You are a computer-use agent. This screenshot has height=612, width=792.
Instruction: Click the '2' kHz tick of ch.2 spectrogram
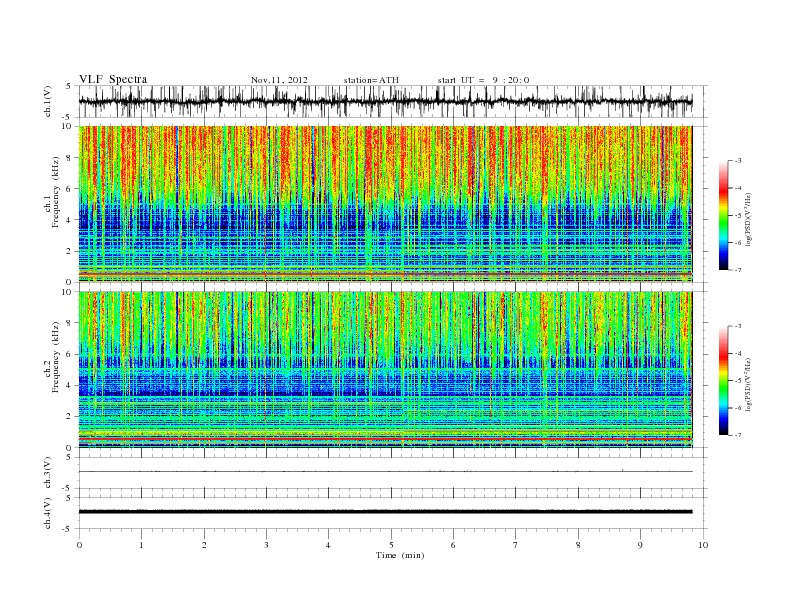[x=70, y=417]
